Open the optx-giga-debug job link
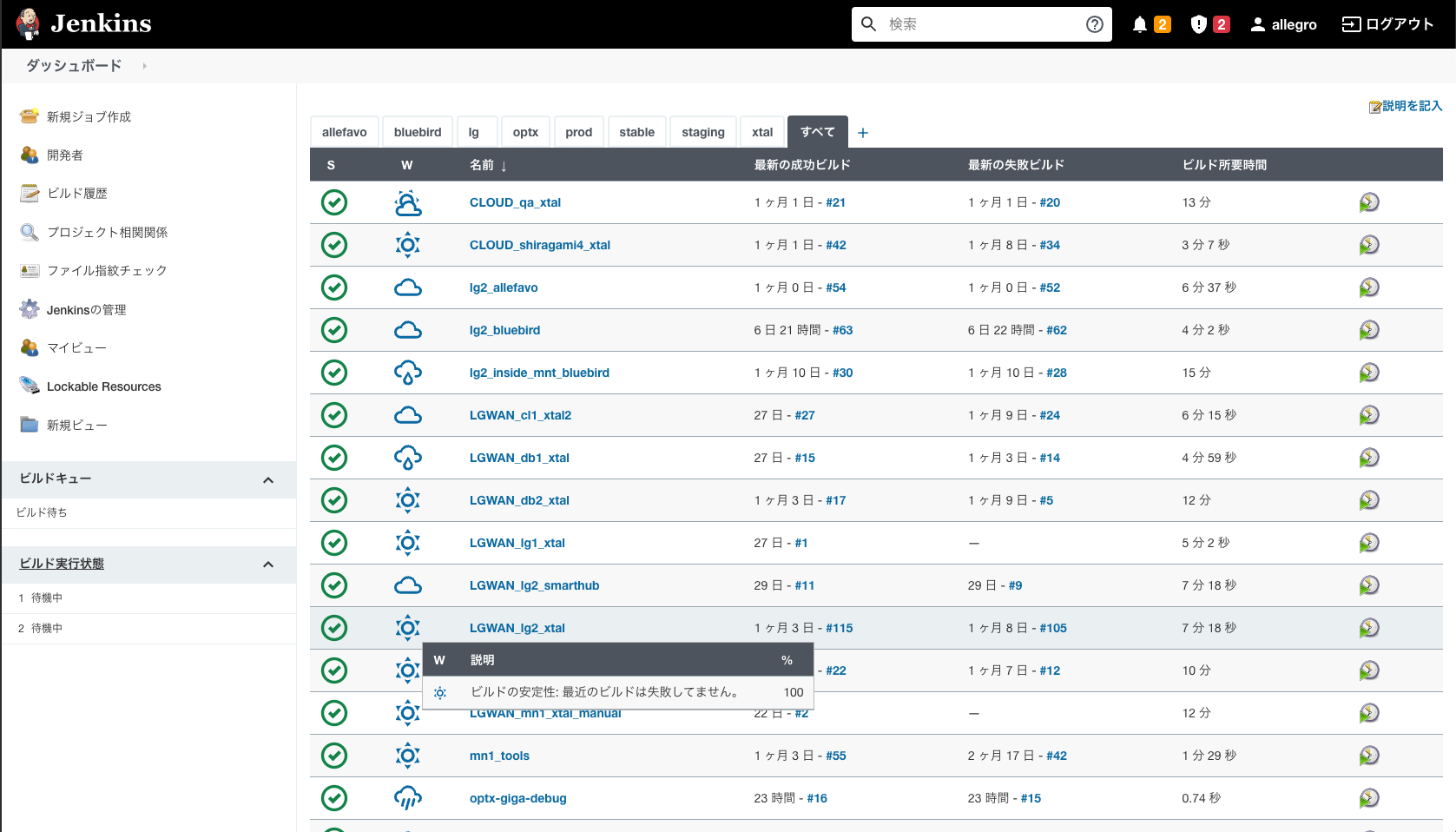Screen dimensions: 1456x832 pos(518,798)
